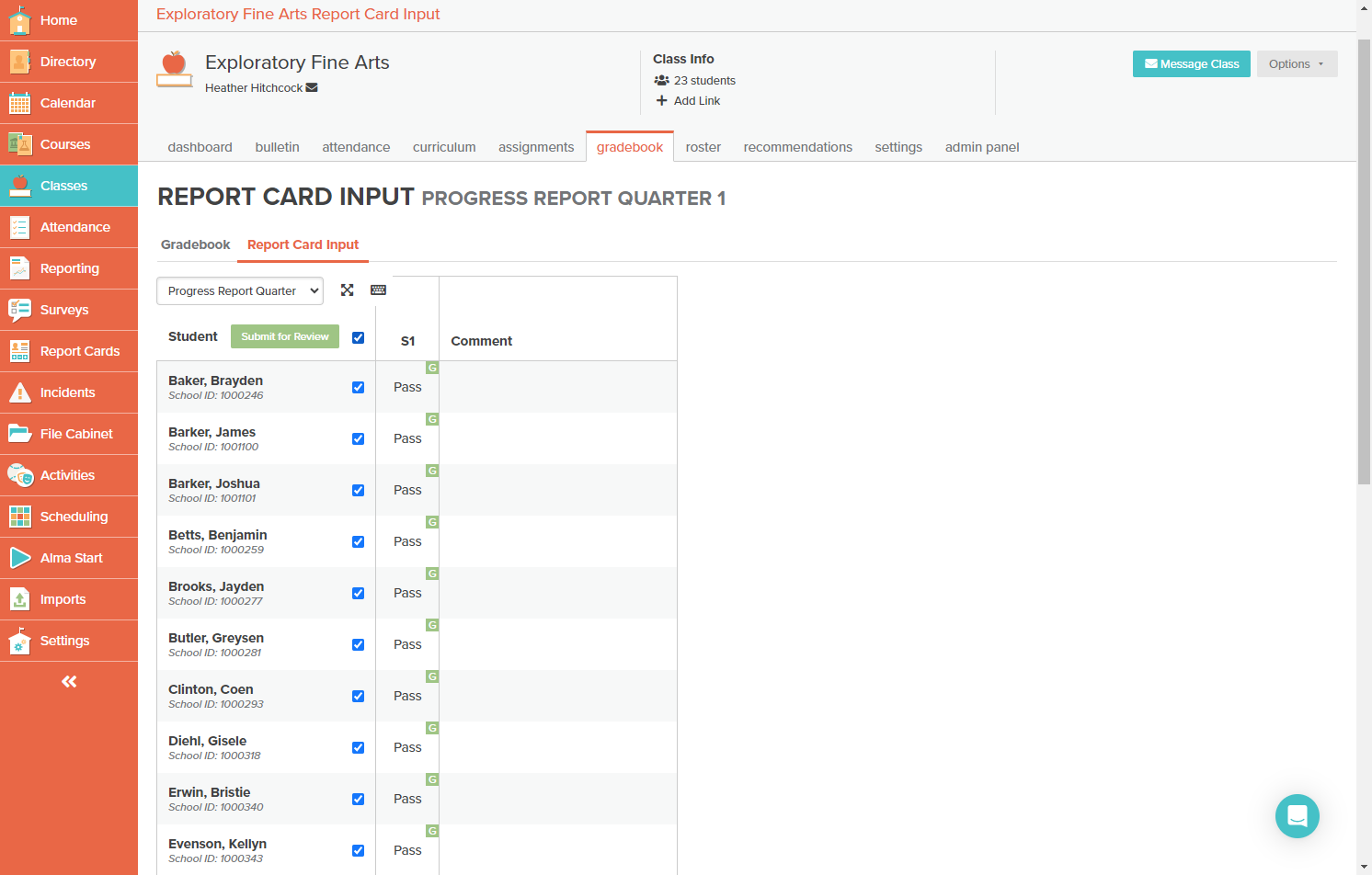Screen dimensions: 1372x875
Task: Toggle checkbox for Betts, Benjamin
Action: click(x=358, y=541)
